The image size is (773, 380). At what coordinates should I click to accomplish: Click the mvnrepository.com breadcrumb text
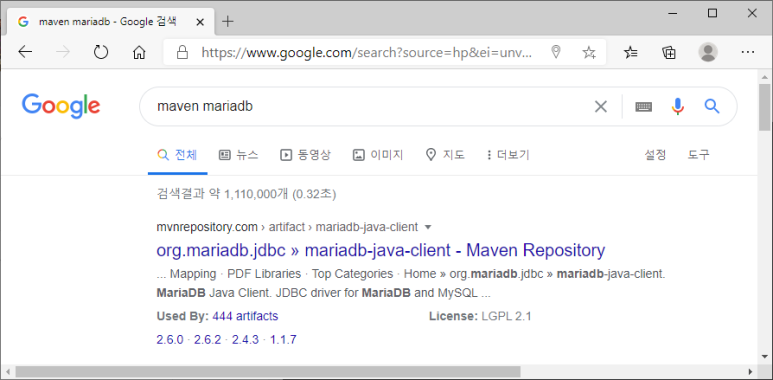point(207,227)
